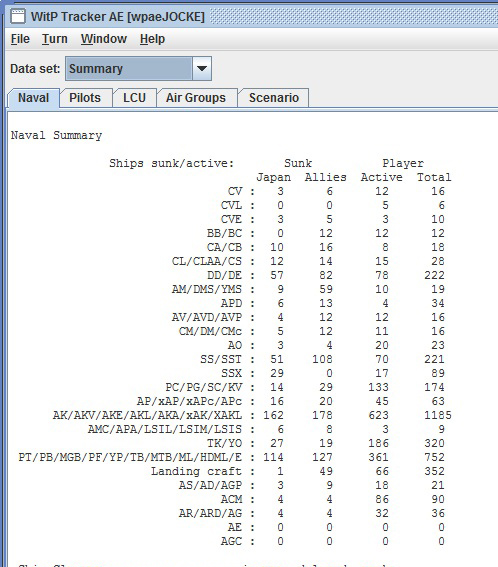Click the TK/YO total value 320
Viewport: 498px width, 567px height.
pyautogui.click(x=434, y=443)
